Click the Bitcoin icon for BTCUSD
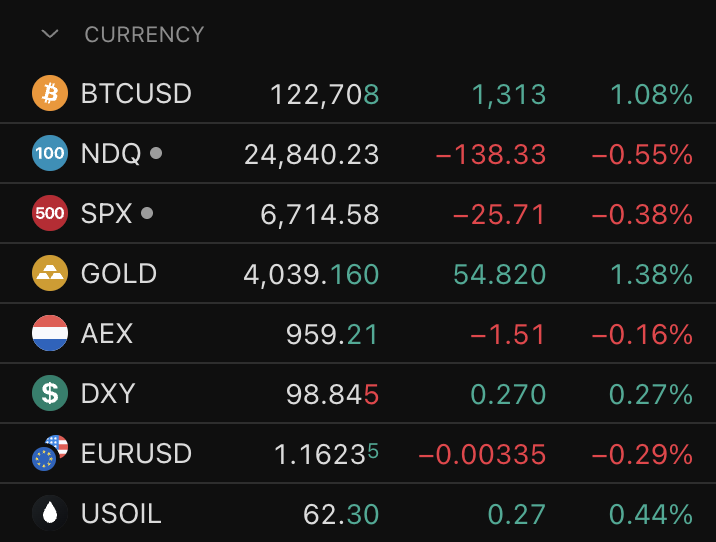 point(49,94)
